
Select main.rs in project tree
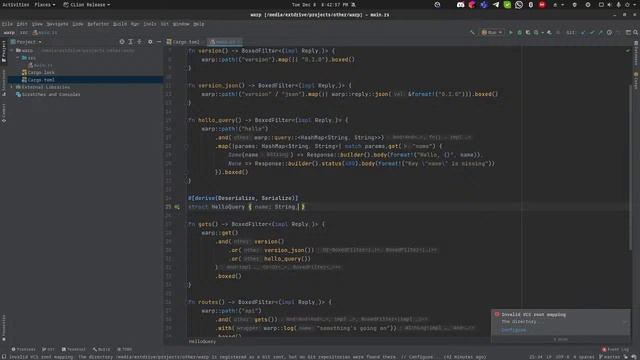(40, 65)
